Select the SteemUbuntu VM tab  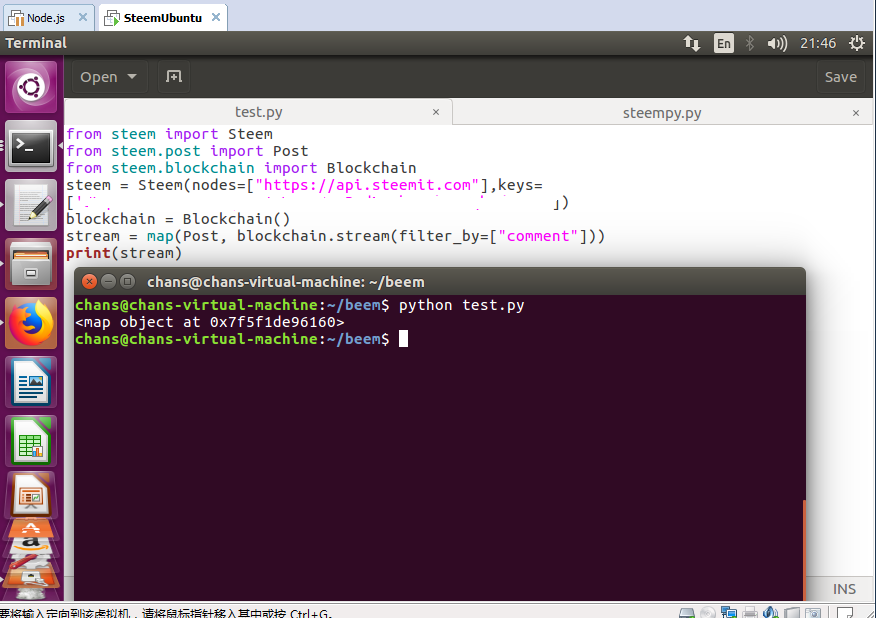click(163, 18)
